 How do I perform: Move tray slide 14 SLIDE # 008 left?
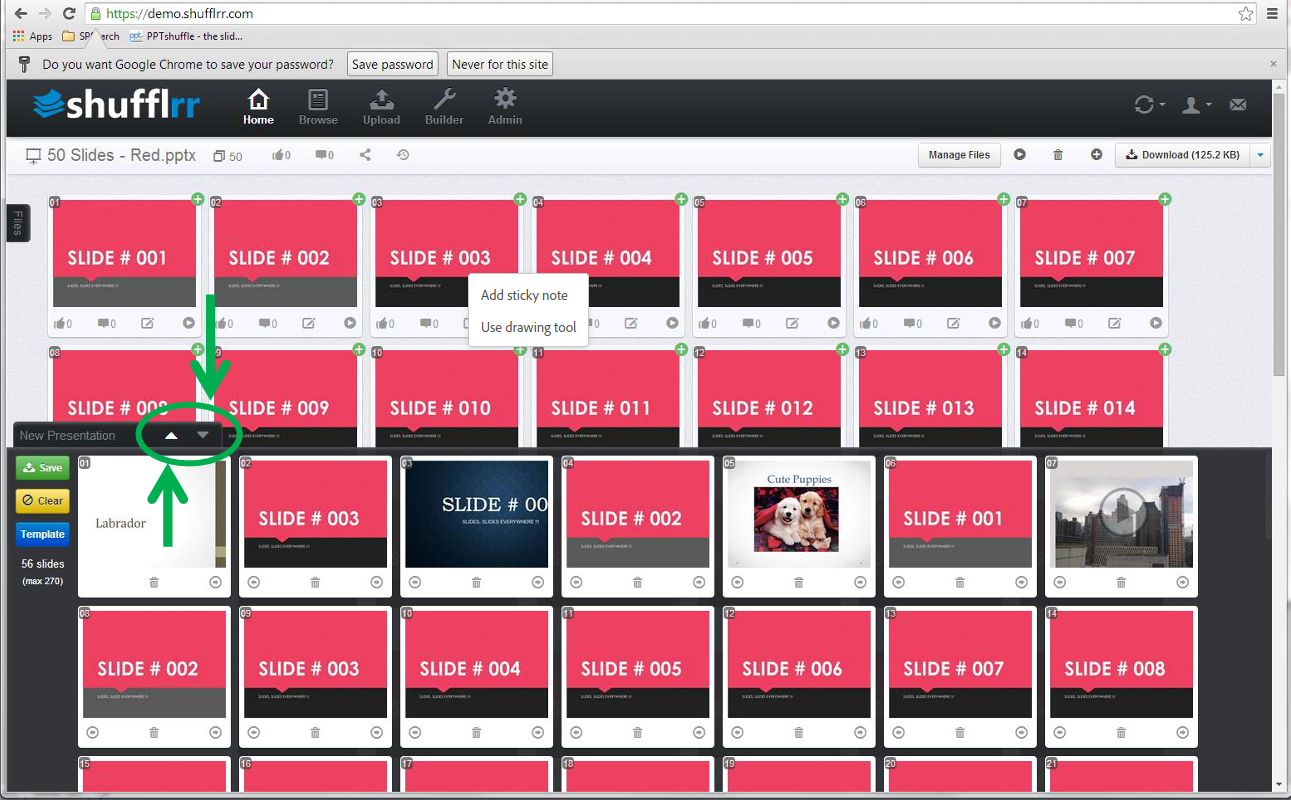click(1059, 732)
